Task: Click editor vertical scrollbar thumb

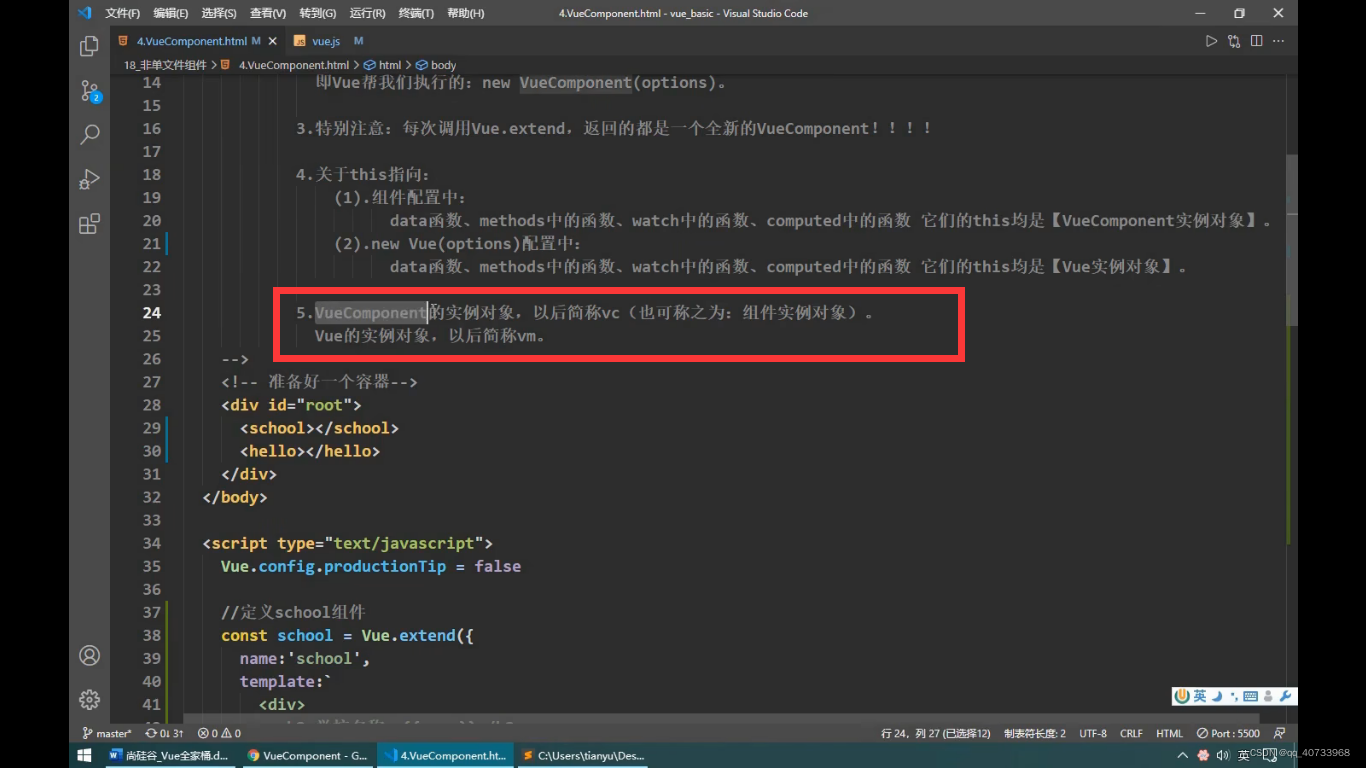Action: tap(1291, 240)
